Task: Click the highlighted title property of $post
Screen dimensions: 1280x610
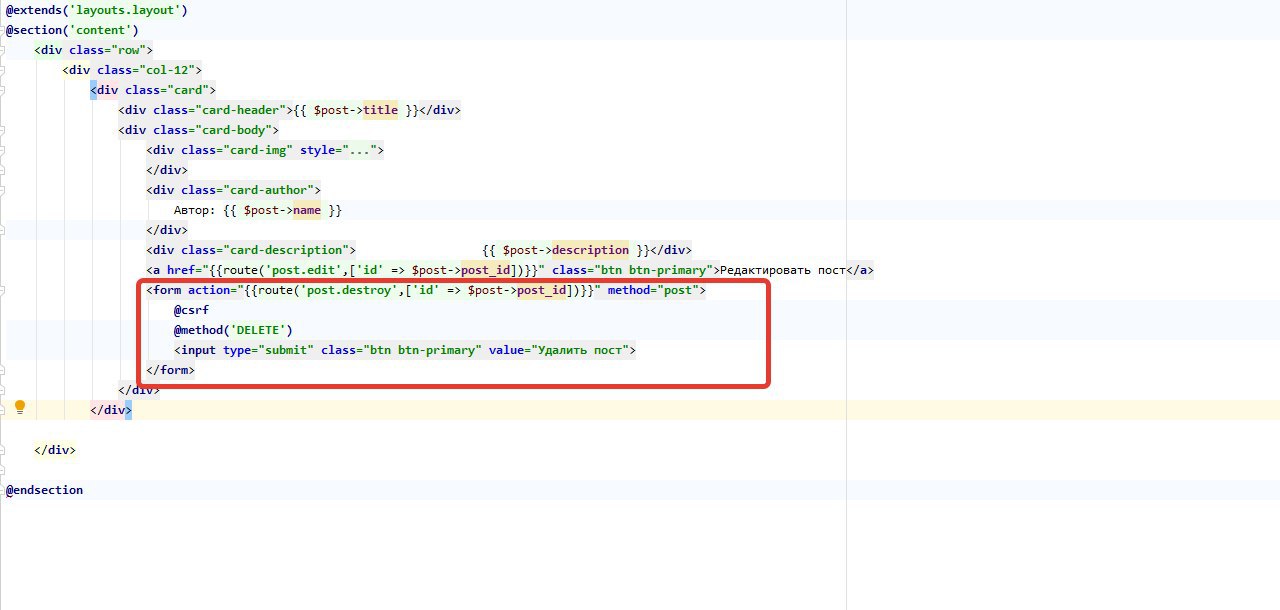Action: pos(380,110)
